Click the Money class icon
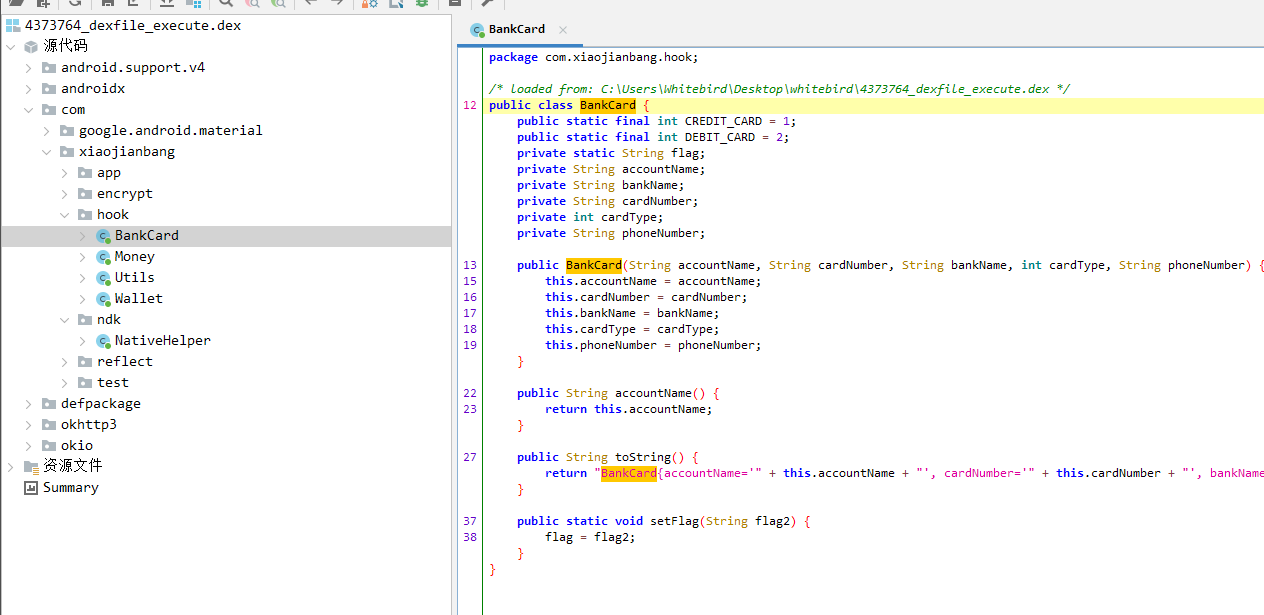Viewport: 1264px width, 615px height. [x=103, y=257]
